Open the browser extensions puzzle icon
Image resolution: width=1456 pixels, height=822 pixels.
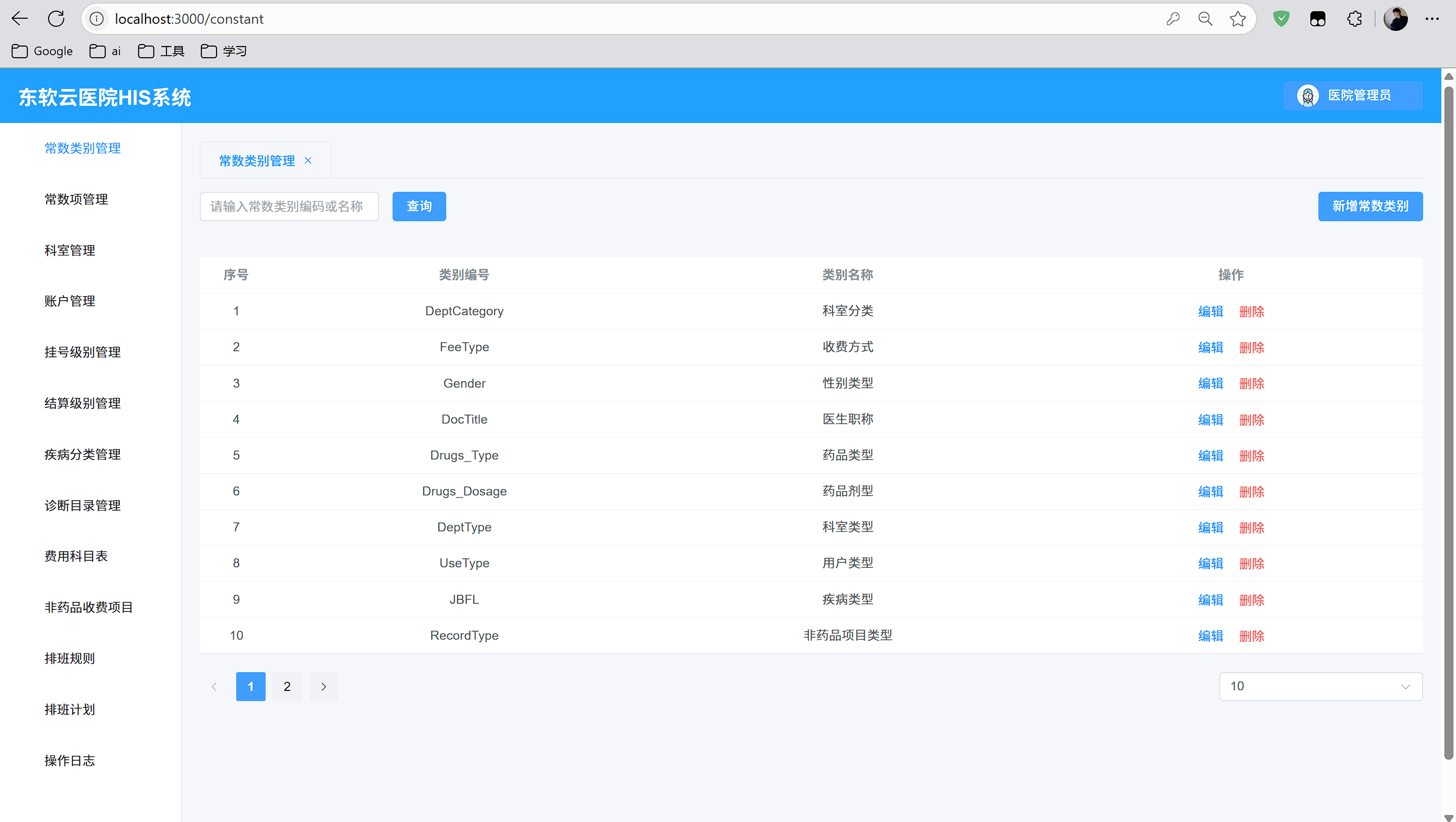click(x=1354, y=19)
